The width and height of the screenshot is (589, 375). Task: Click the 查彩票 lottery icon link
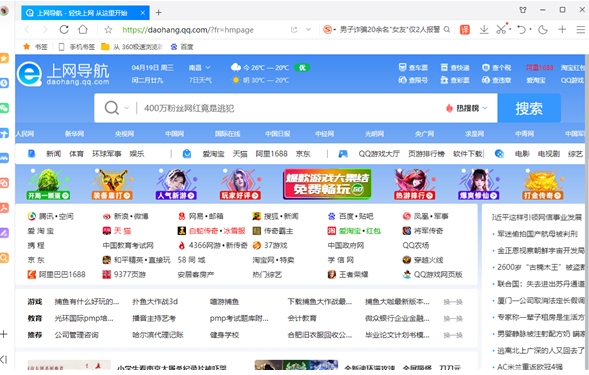[x=455, y=80]
